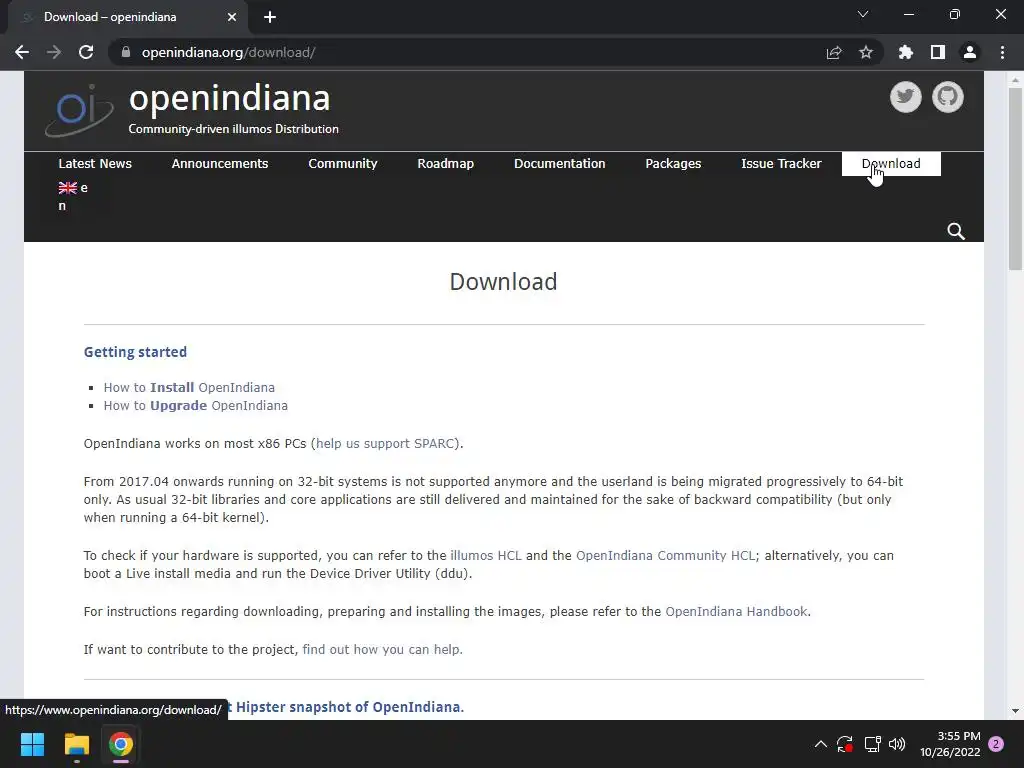Open Documentation menu item
Screen dimensions: 1024x768
(560, 163)
